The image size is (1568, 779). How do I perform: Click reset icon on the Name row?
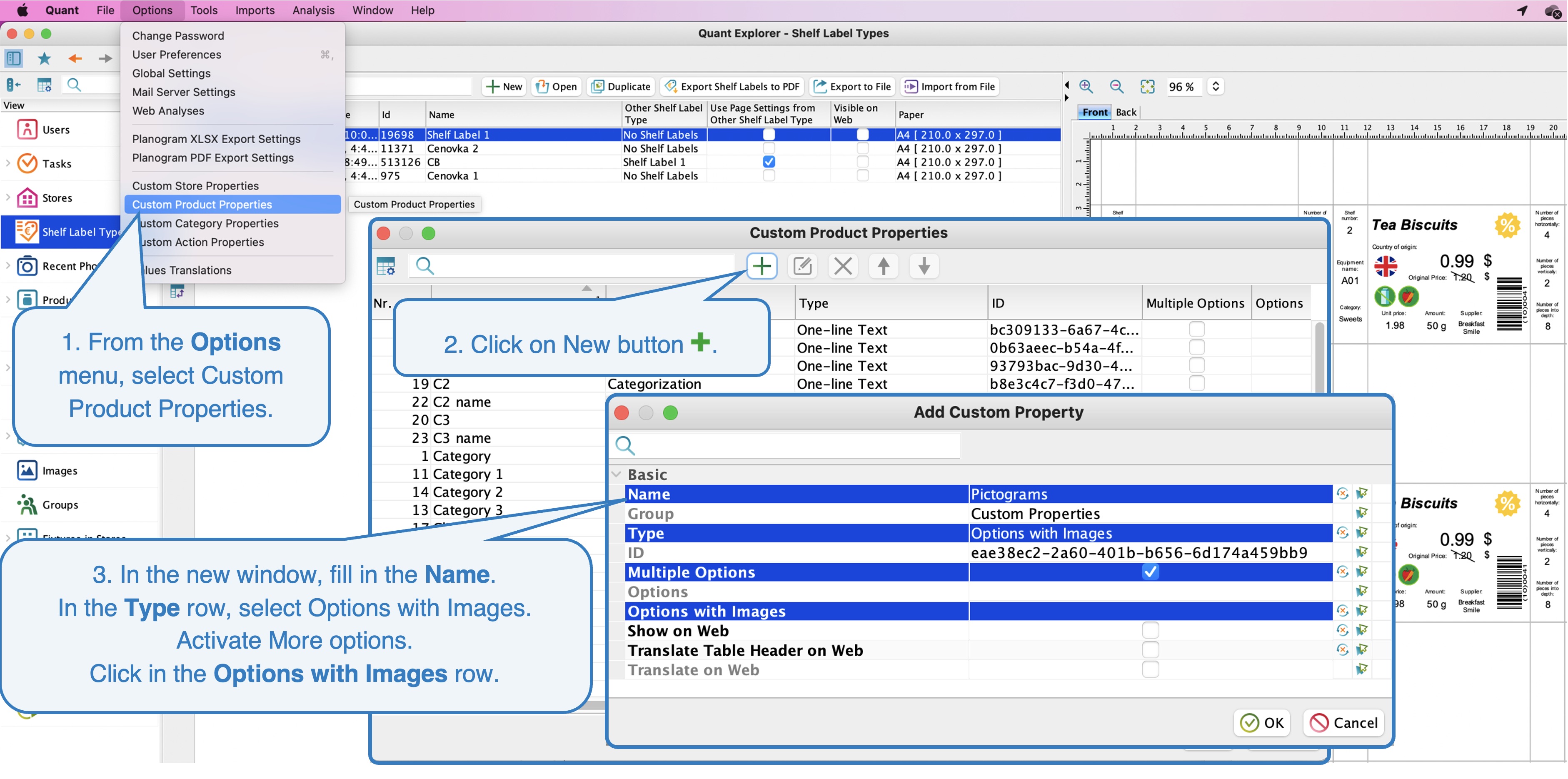[1342, 494]
